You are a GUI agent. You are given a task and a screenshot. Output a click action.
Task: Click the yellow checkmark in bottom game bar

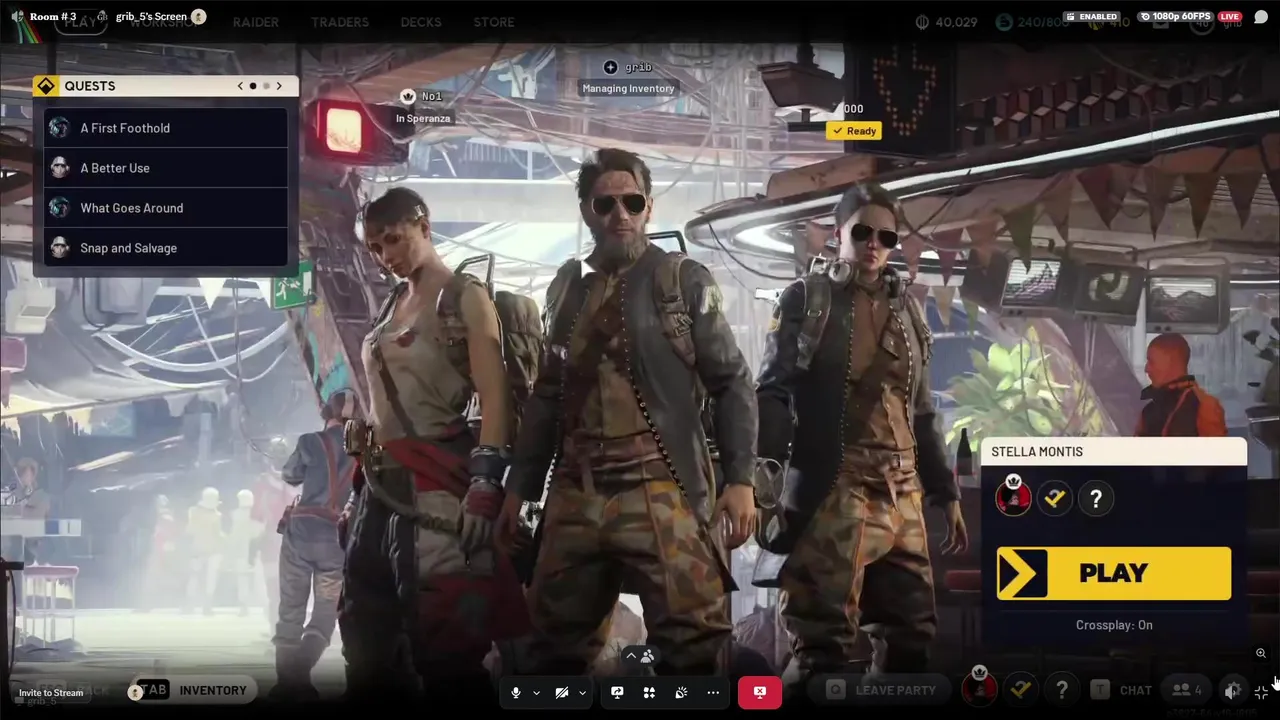pos(1020,689)
